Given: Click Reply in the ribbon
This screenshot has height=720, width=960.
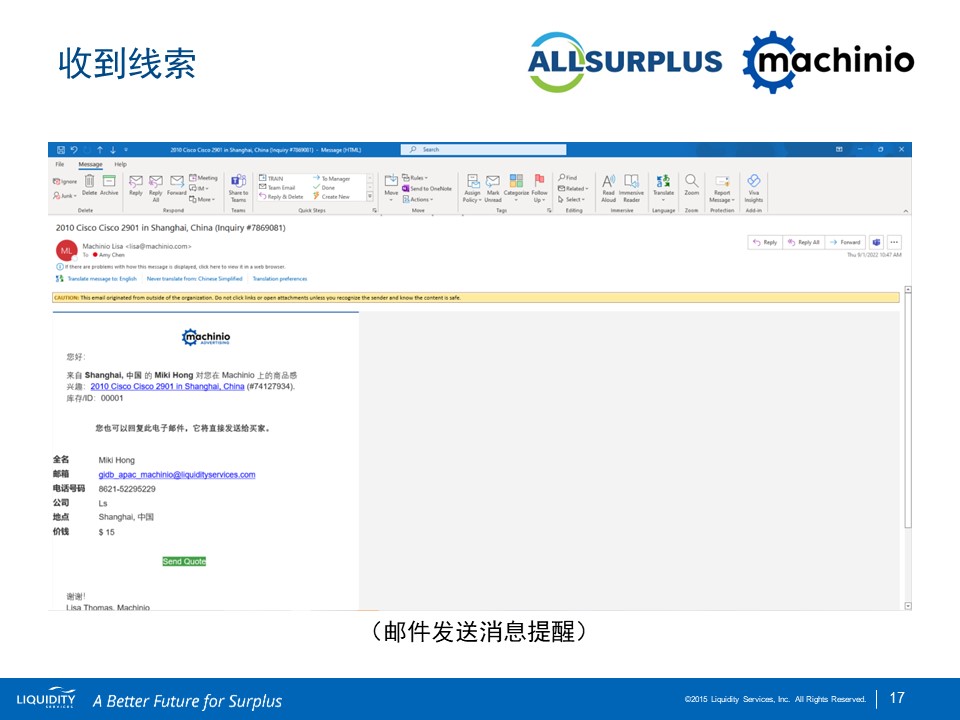Looking at the screenshot, I should pos(136,186).
